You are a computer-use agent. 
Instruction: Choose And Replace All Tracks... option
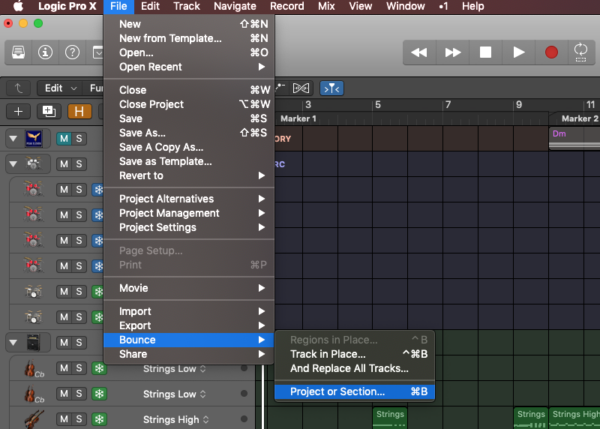click(355, 368)
